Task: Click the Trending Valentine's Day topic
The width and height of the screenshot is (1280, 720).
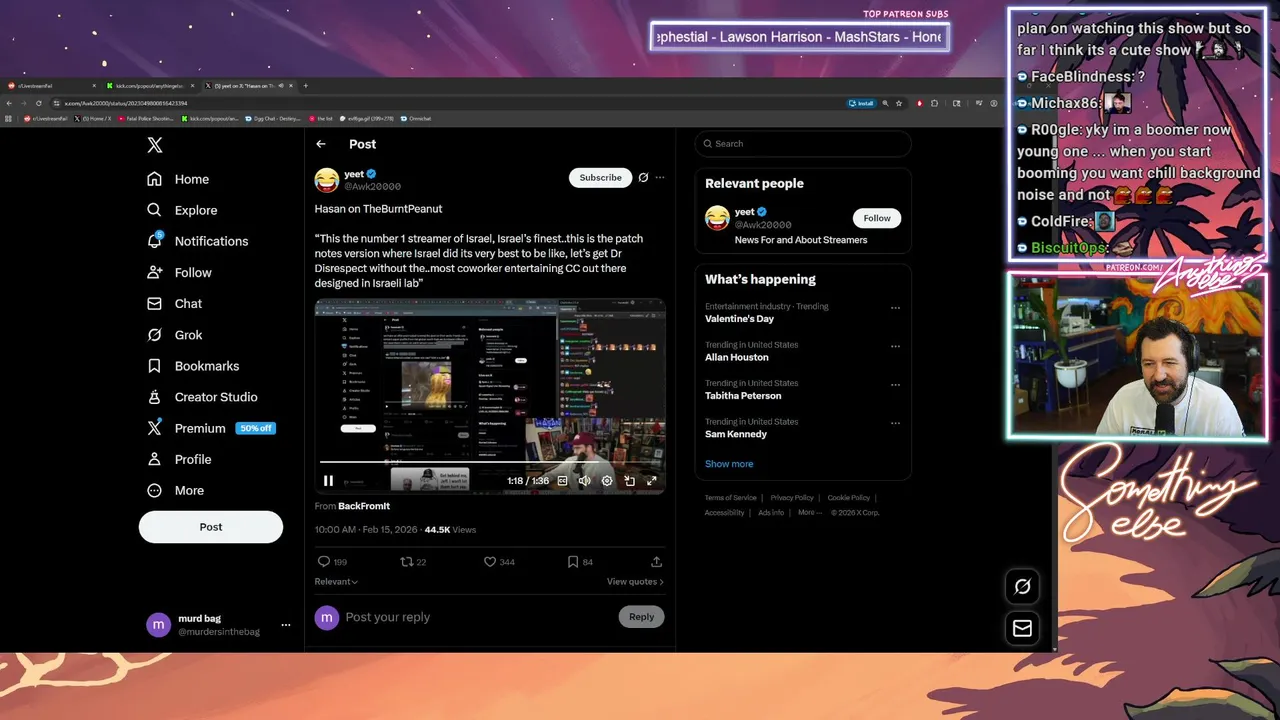Action: [x=739, y=319]
